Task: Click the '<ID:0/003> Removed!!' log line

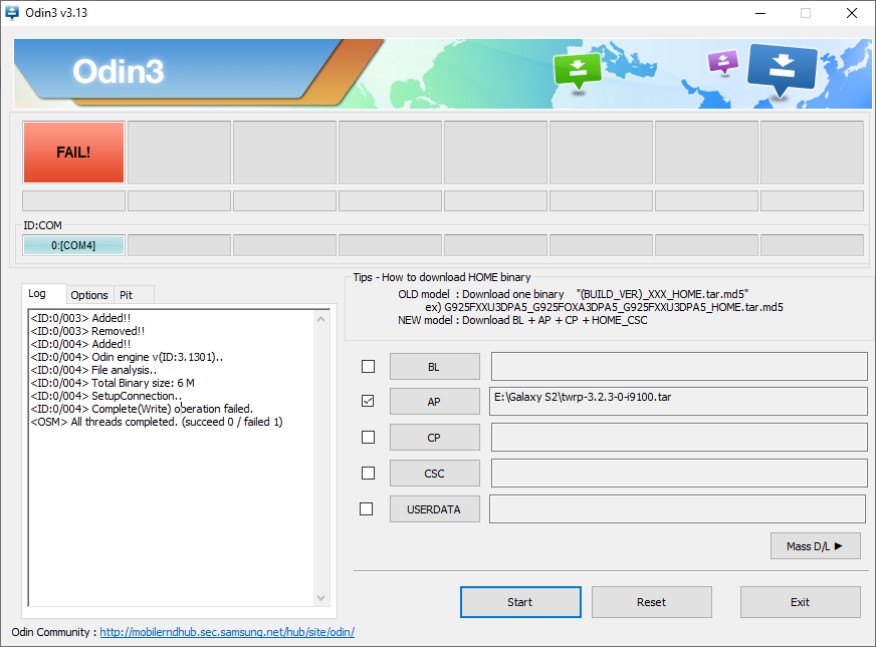Action: point(88,331)
